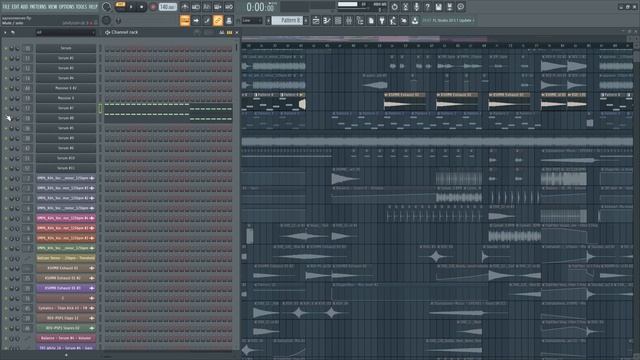The image size is (640, 360).
Task: Select the Massive X channel button
Action: pos(66,98)
